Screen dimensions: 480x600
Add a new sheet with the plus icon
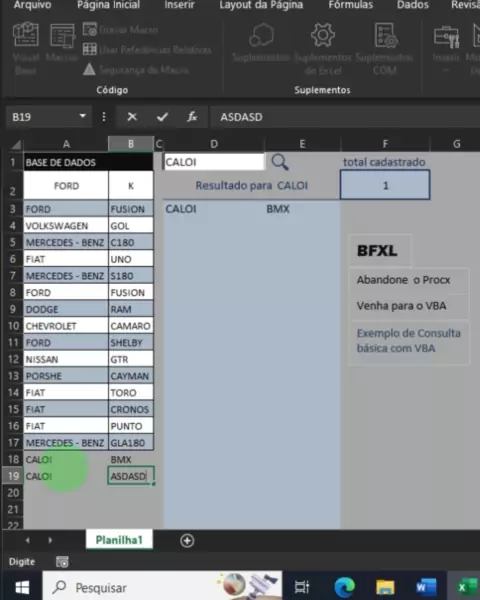pyautogui.click(x=187, y=541)
